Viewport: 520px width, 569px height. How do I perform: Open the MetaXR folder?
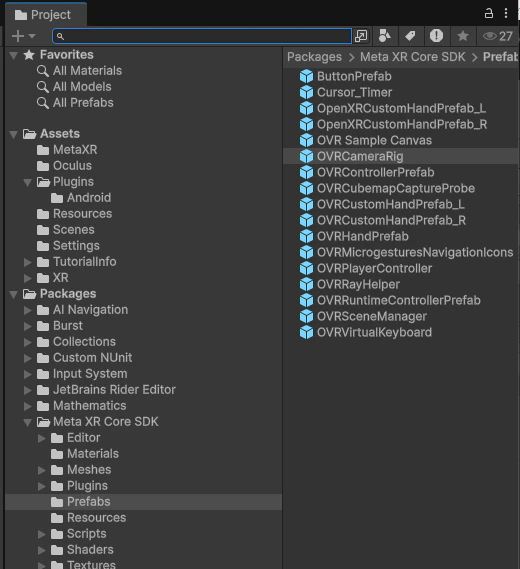tap(67, 150)
